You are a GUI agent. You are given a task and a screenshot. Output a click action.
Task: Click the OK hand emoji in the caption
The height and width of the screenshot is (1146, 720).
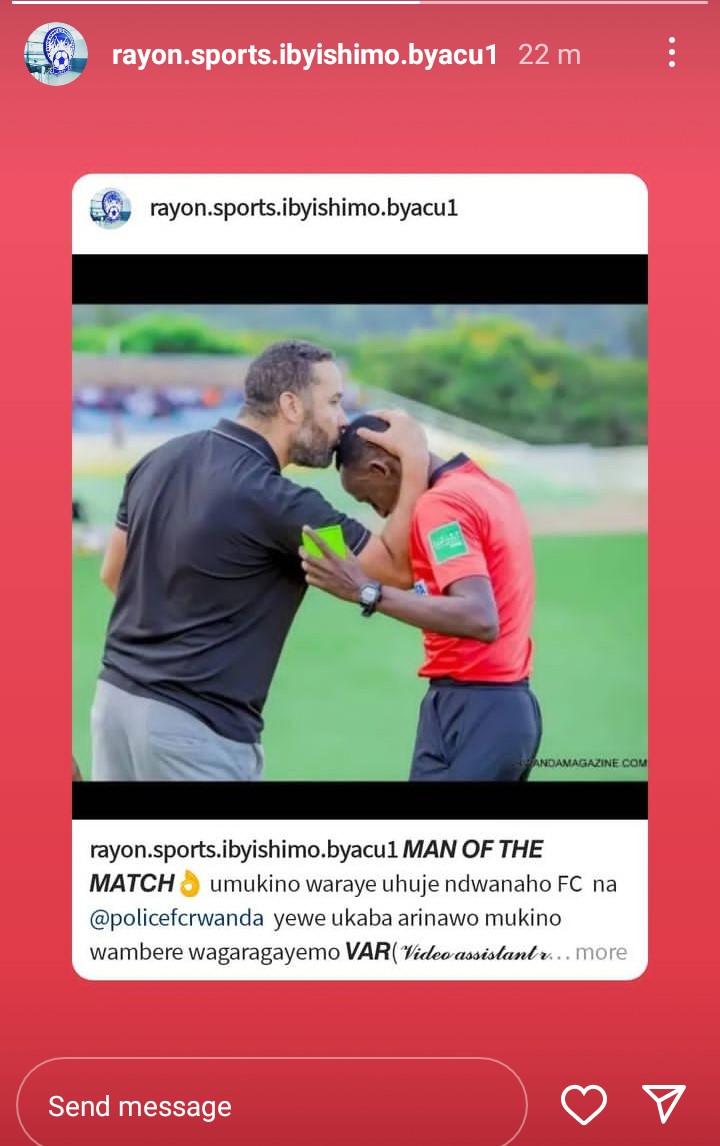point(189,884)
